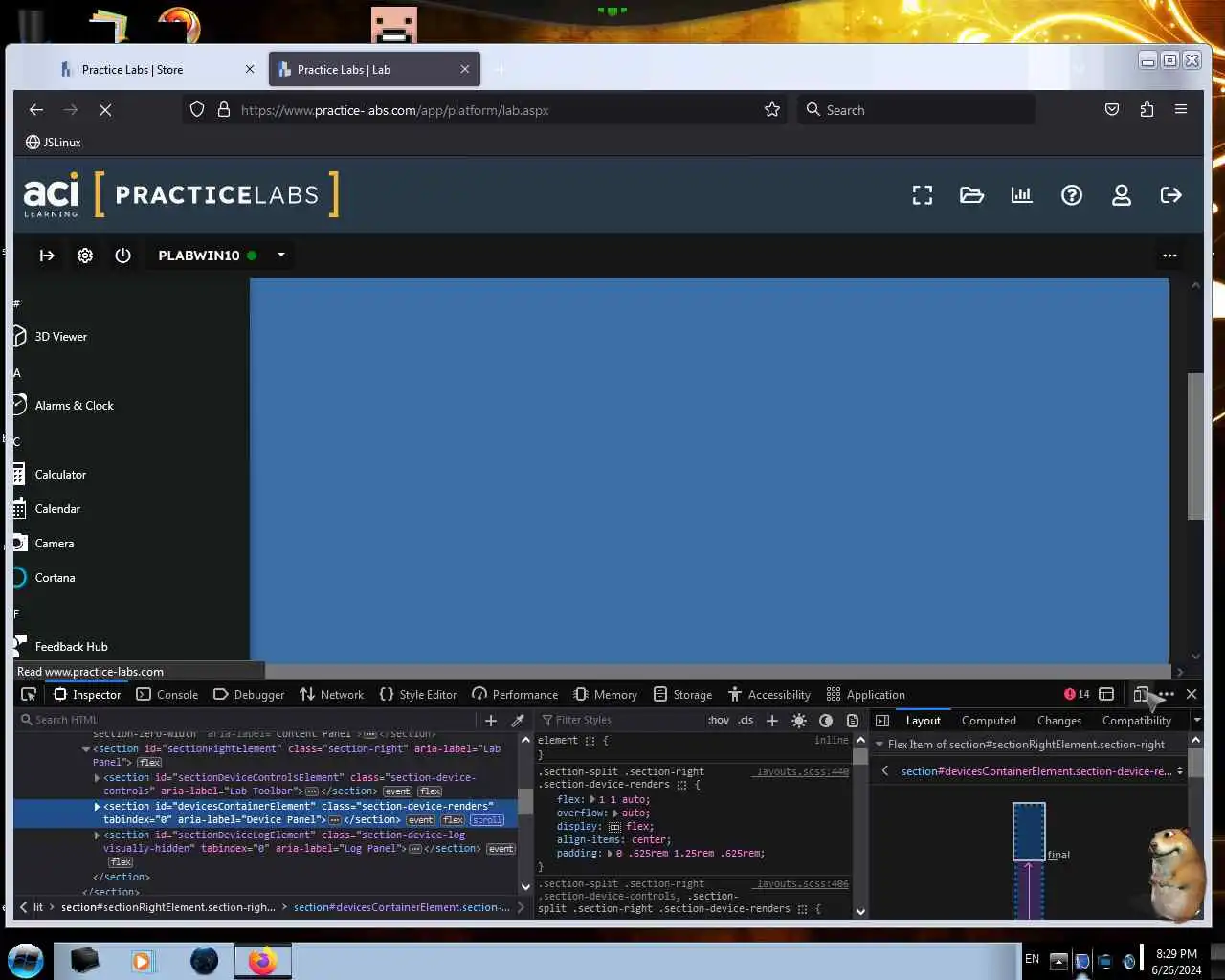This screenshot has width=1225, height=980.
Task: Create a new node with the plus icon
Action: (x=491, y=721)
